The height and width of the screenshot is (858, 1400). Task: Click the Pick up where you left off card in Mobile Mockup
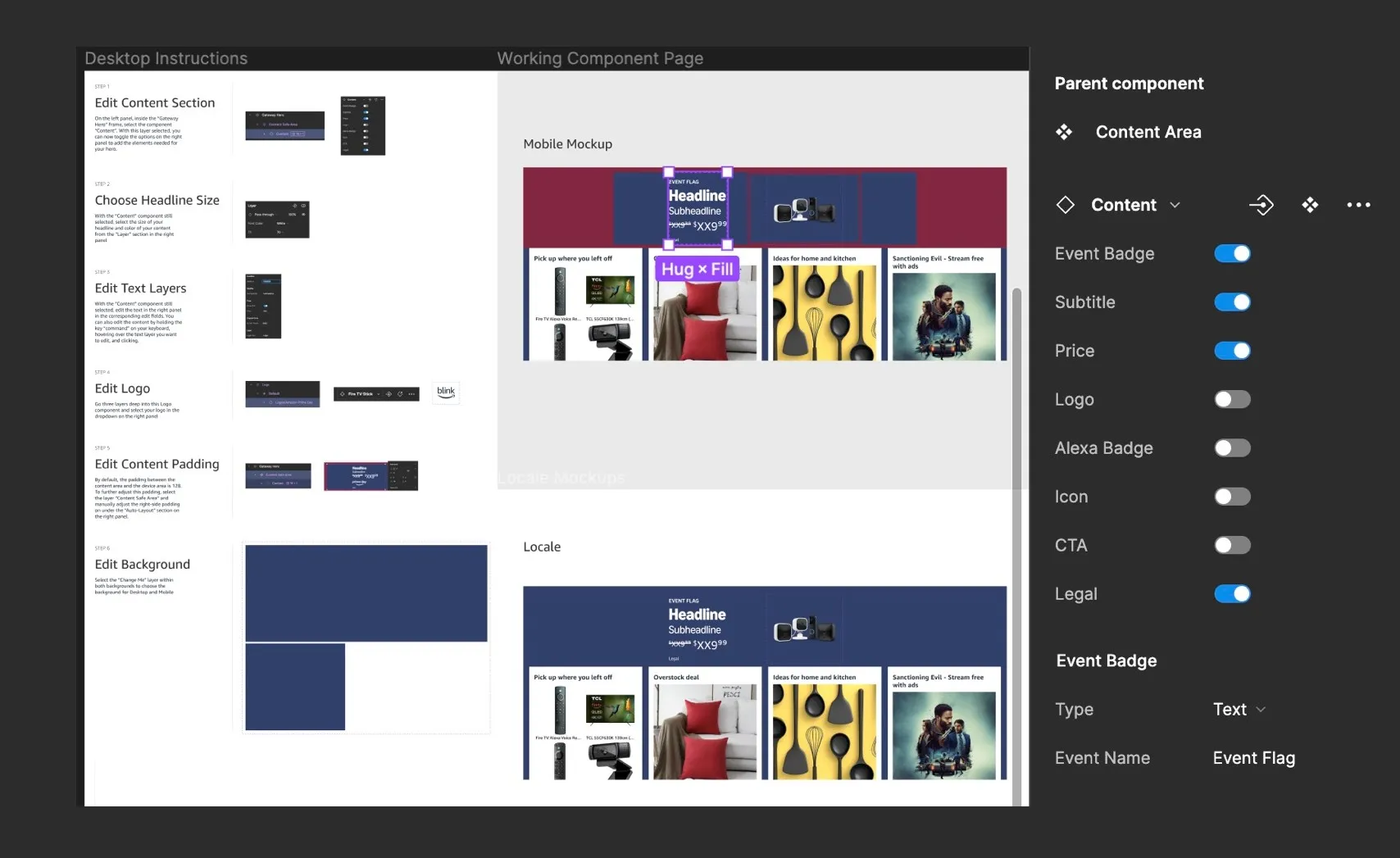point(585,305)
